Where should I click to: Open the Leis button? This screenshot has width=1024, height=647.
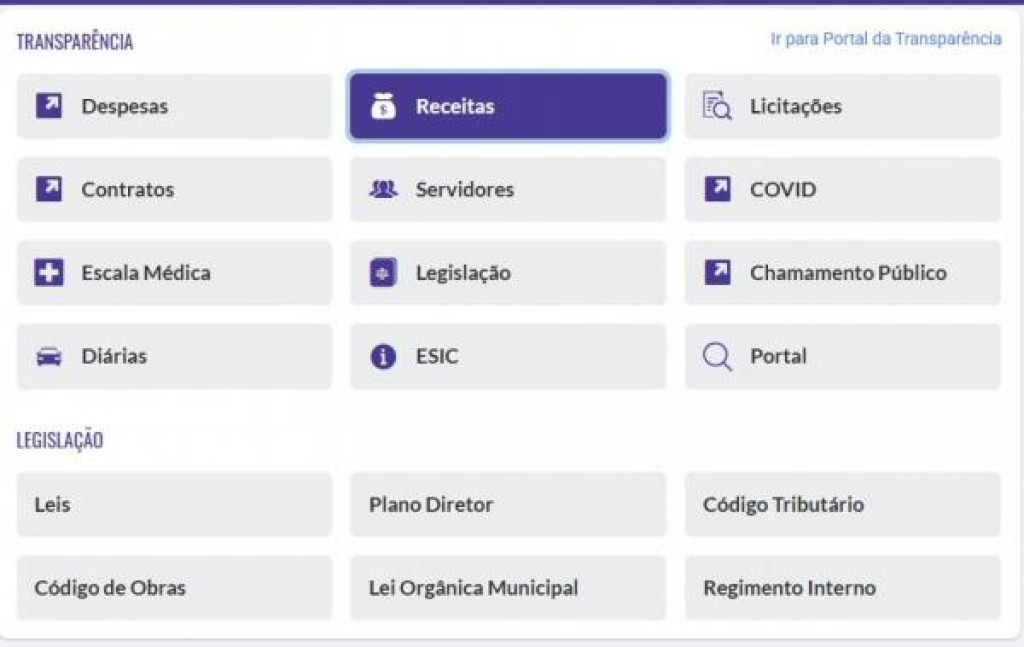click(x=174, y=505)
